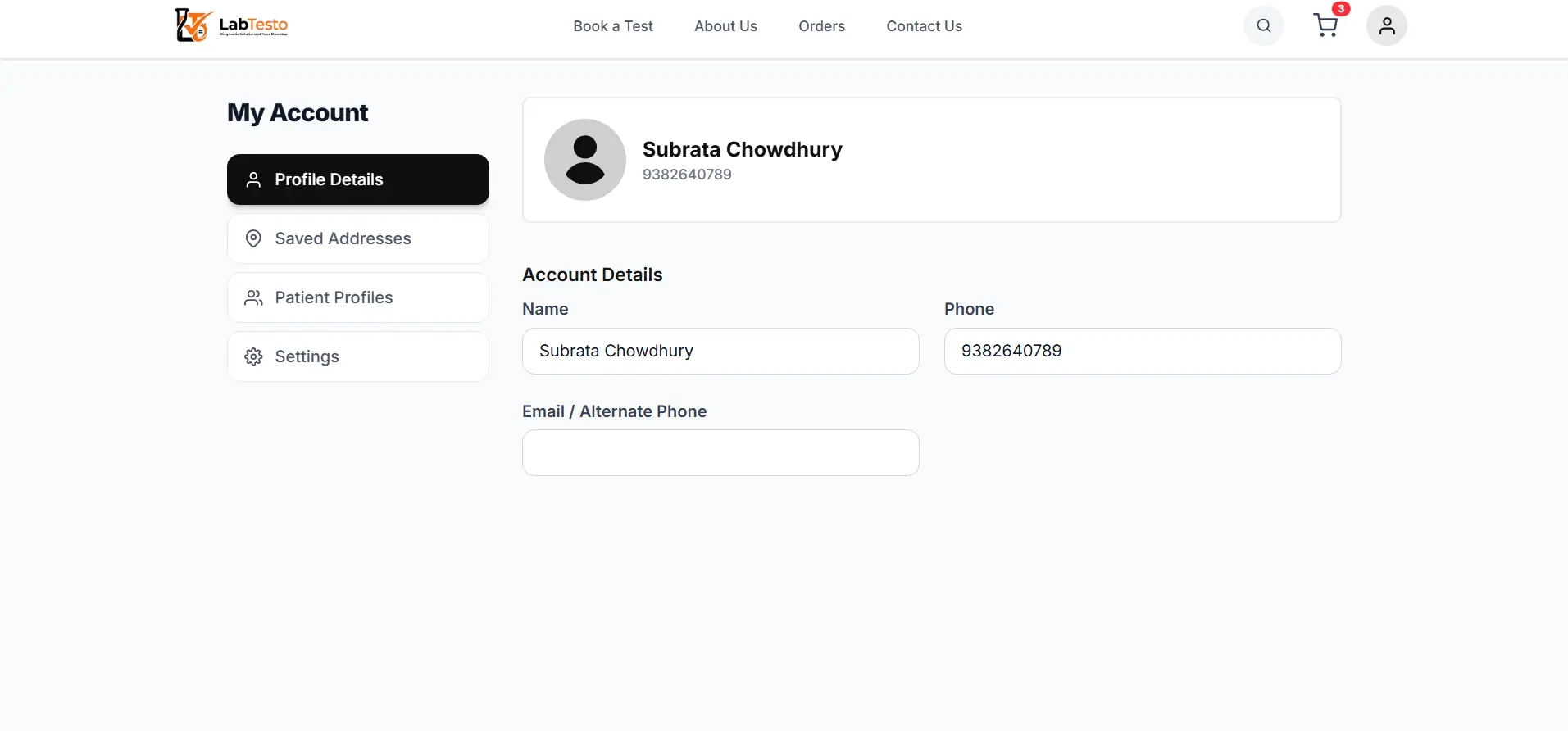
Task: Click the My Account heading
Action: click(298, 112)
